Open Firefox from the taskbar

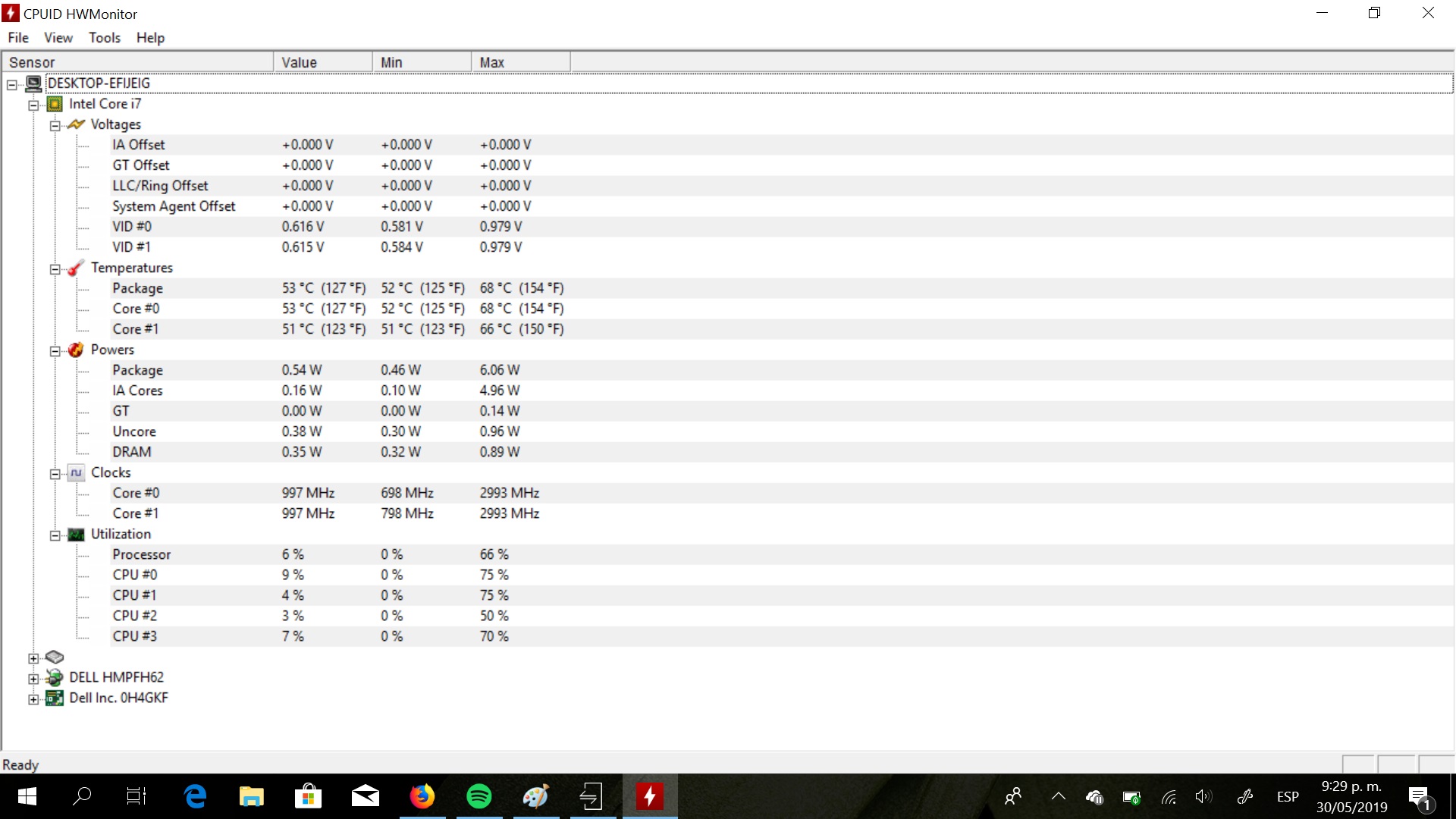tap(422, 796)
